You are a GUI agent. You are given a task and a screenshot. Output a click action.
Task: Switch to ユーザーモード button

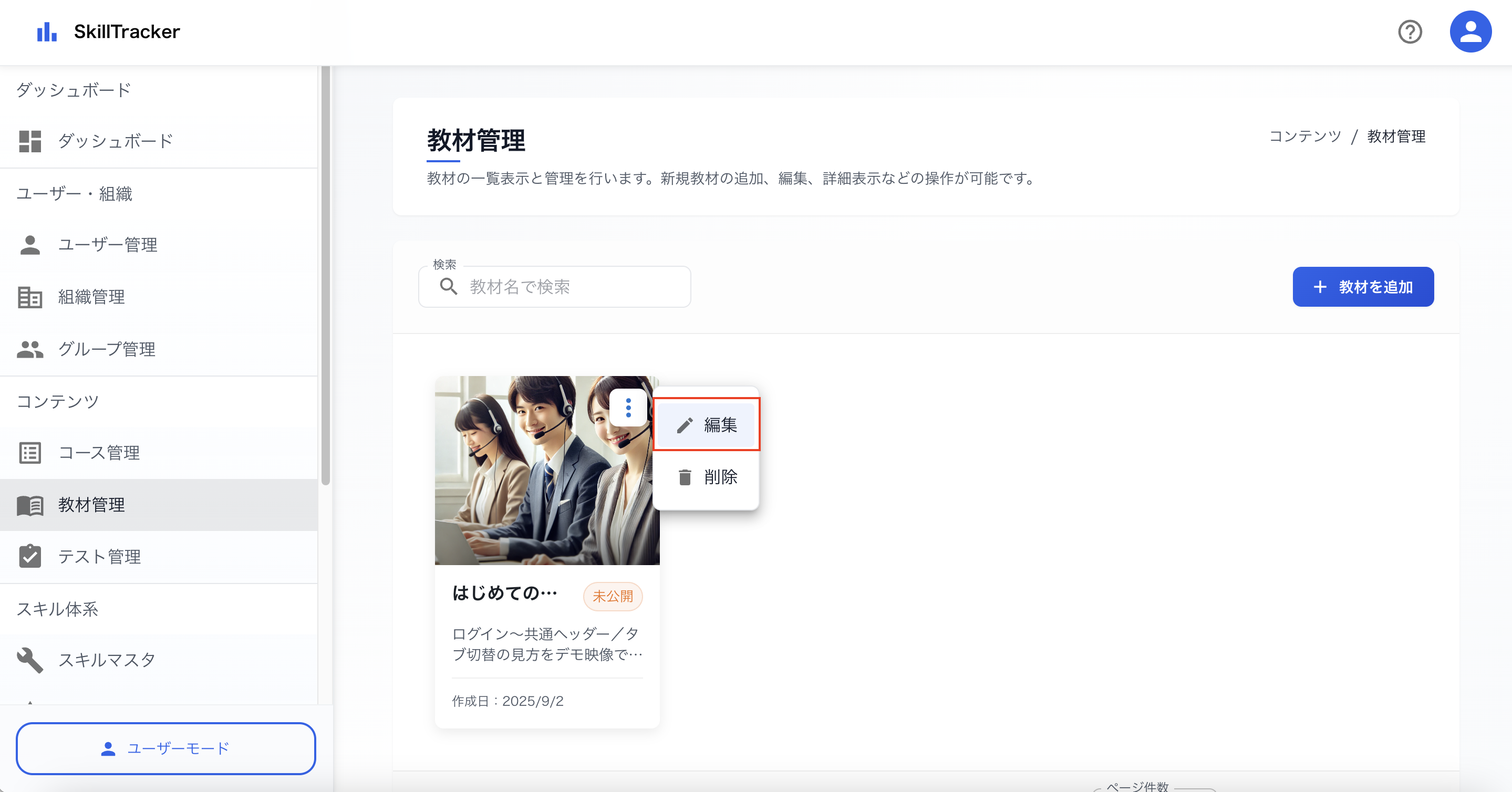pos(165,748)
